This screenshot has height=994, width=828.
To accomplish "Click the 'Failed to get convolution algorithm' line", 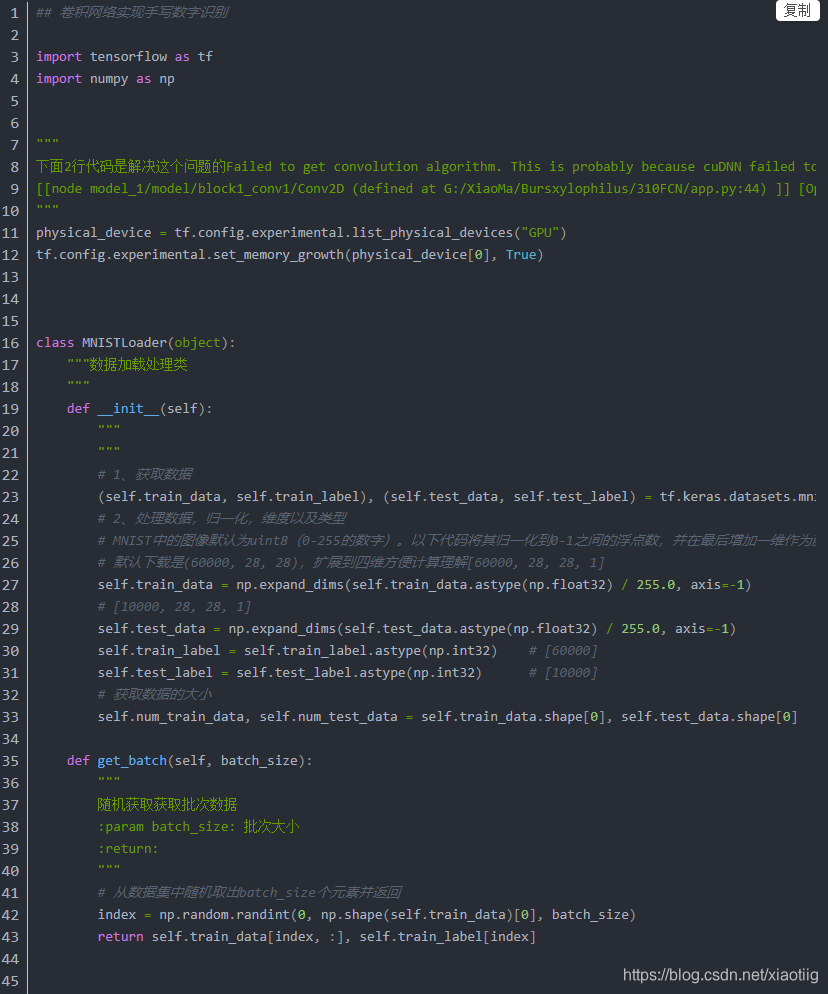I will (426, 167).
